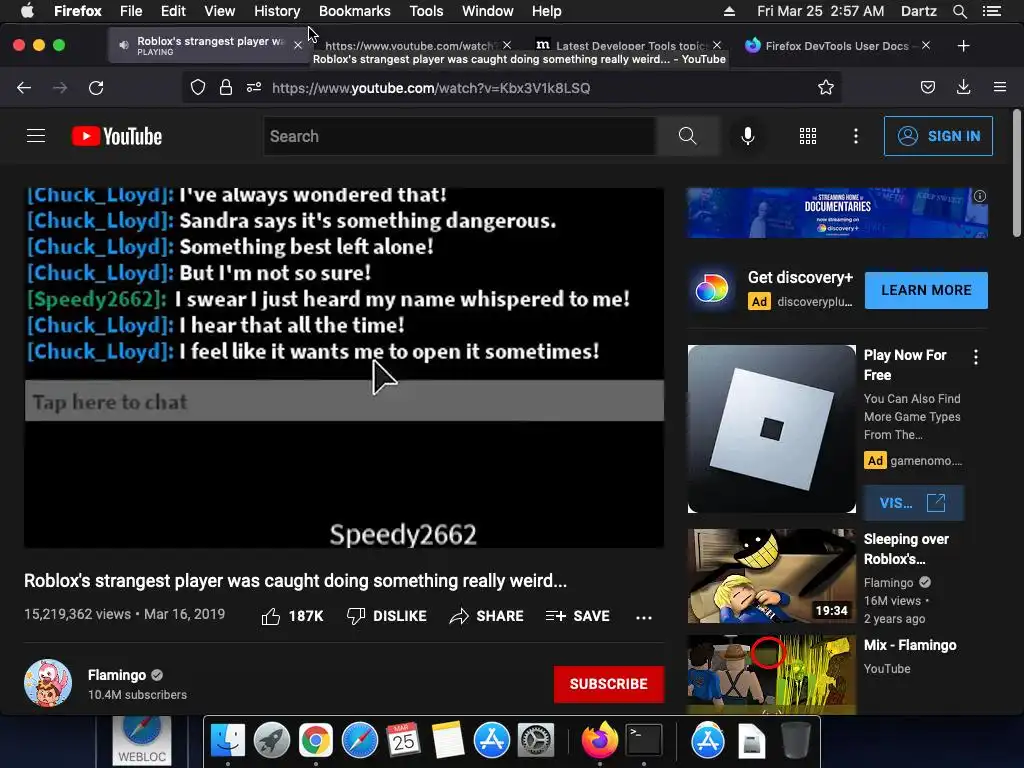Open YouTube settings three-dot menu
The image size is (1024, 768).
(x=856, y=136)
